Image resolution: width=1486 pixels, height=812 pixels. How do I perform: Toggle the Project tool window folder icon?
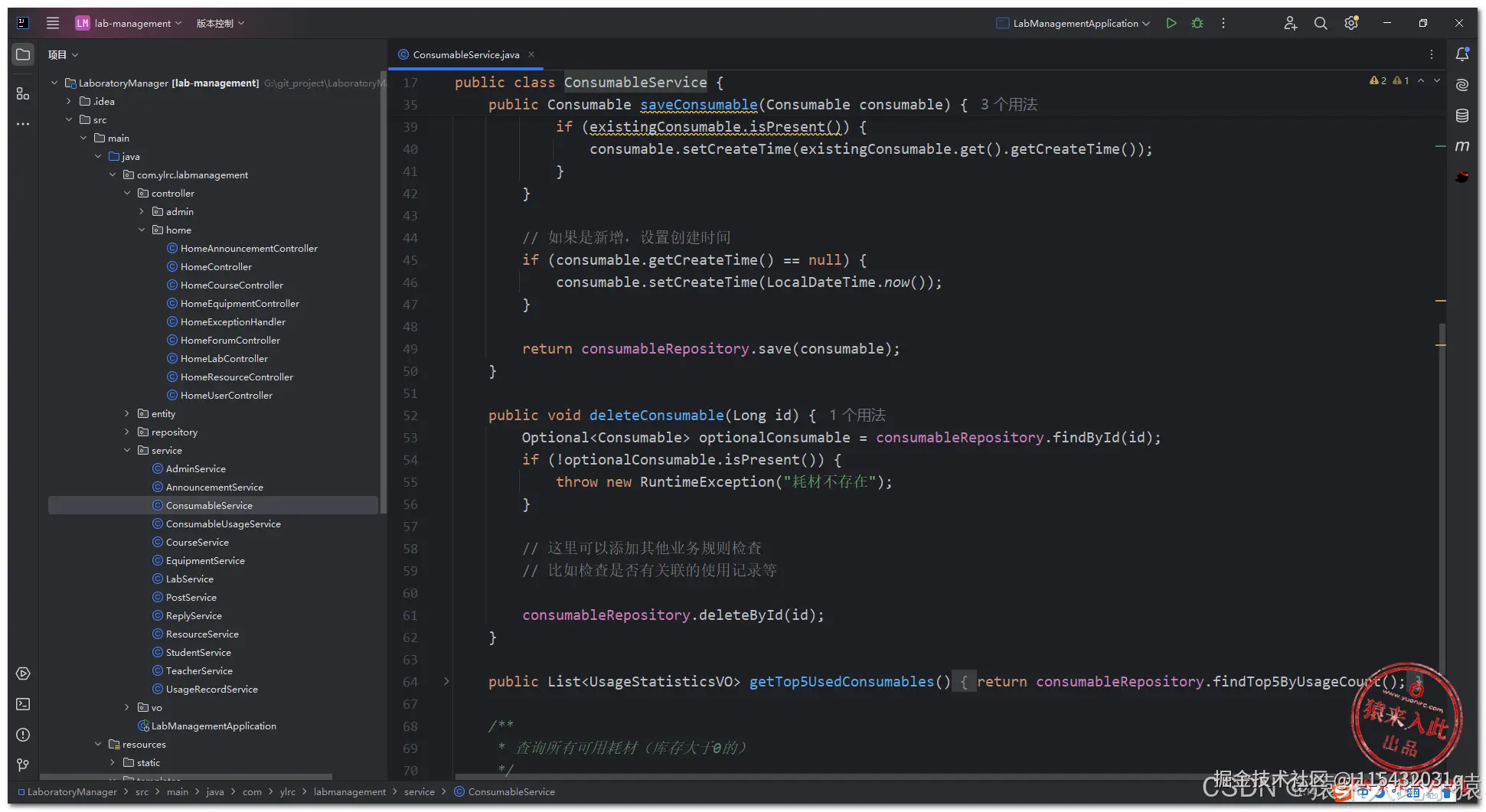click(x=23, y=54)
